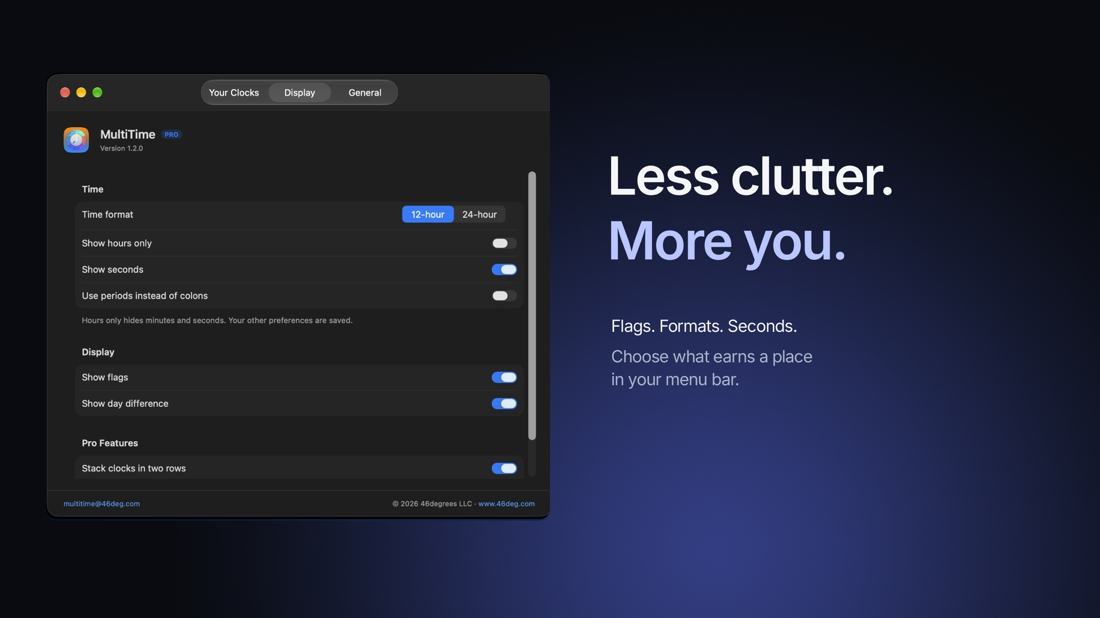Close the MultiTime window with red button
The height and width of the screenshot is (618, 1100).
click(65, 93)
